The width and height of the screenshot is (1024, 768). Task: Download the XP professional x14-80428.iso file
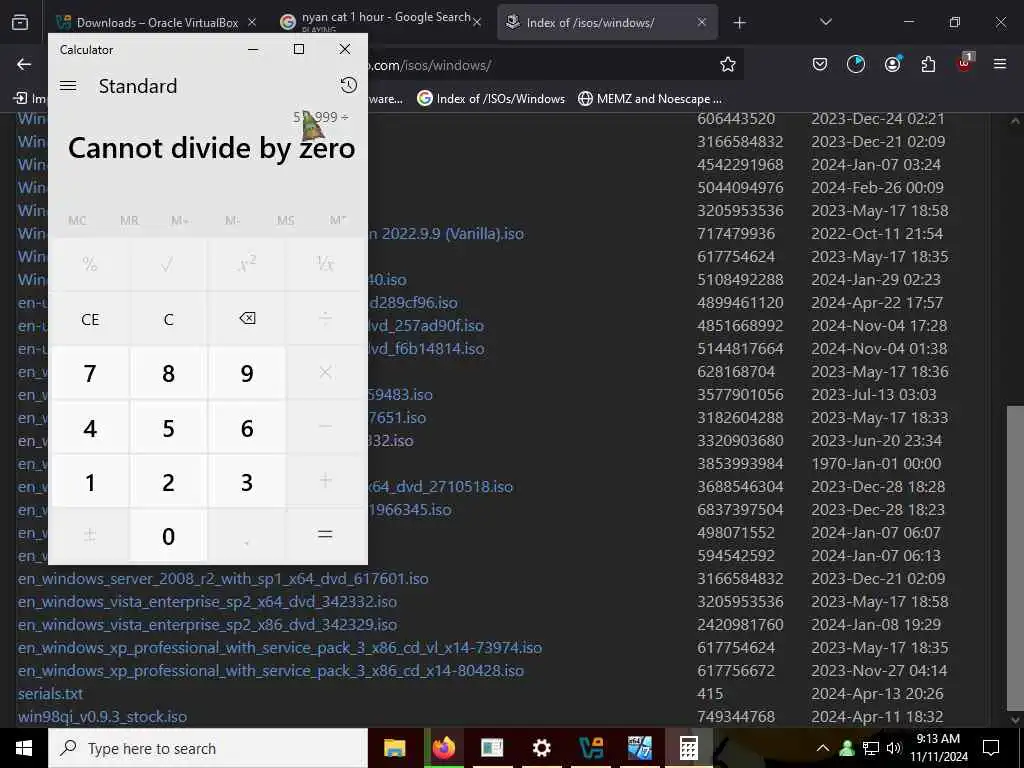coord(270,671)
